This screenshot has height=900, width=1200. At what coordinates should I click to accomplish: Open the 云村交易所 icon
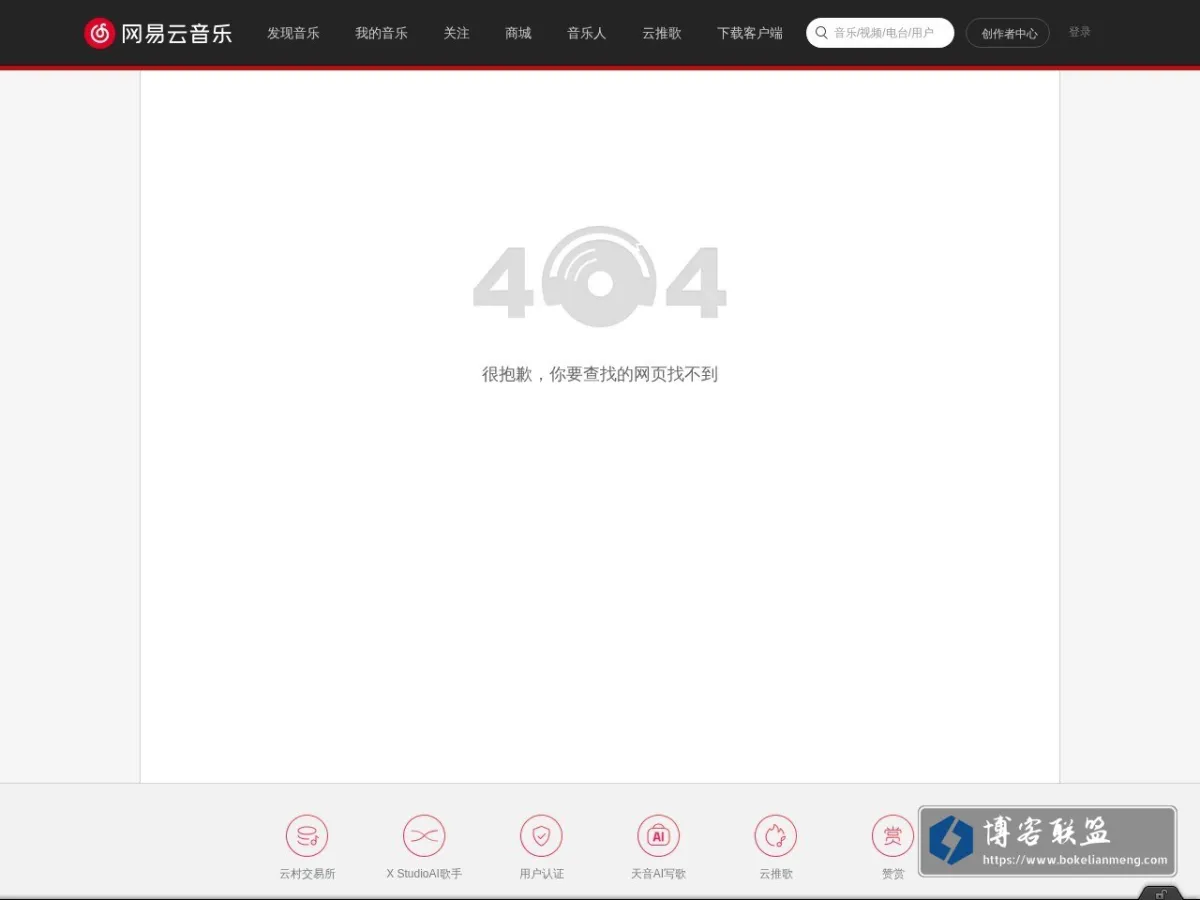pos(307,836)
